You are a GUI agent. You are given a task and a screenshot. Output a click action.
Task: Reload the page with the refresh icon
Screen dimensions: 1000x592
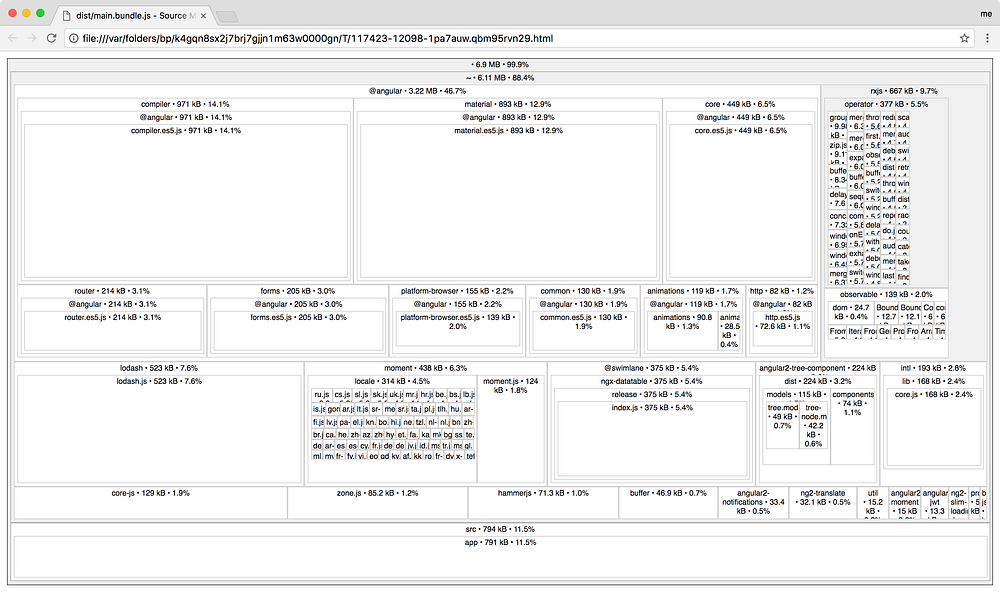52,38
